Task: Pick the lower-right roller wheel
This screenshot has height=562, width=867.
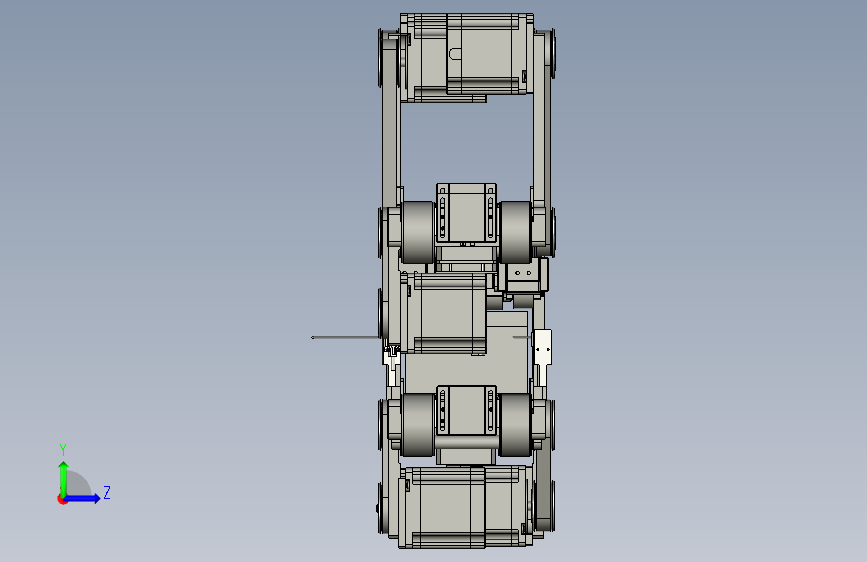Action: click(x=515, y=425)
